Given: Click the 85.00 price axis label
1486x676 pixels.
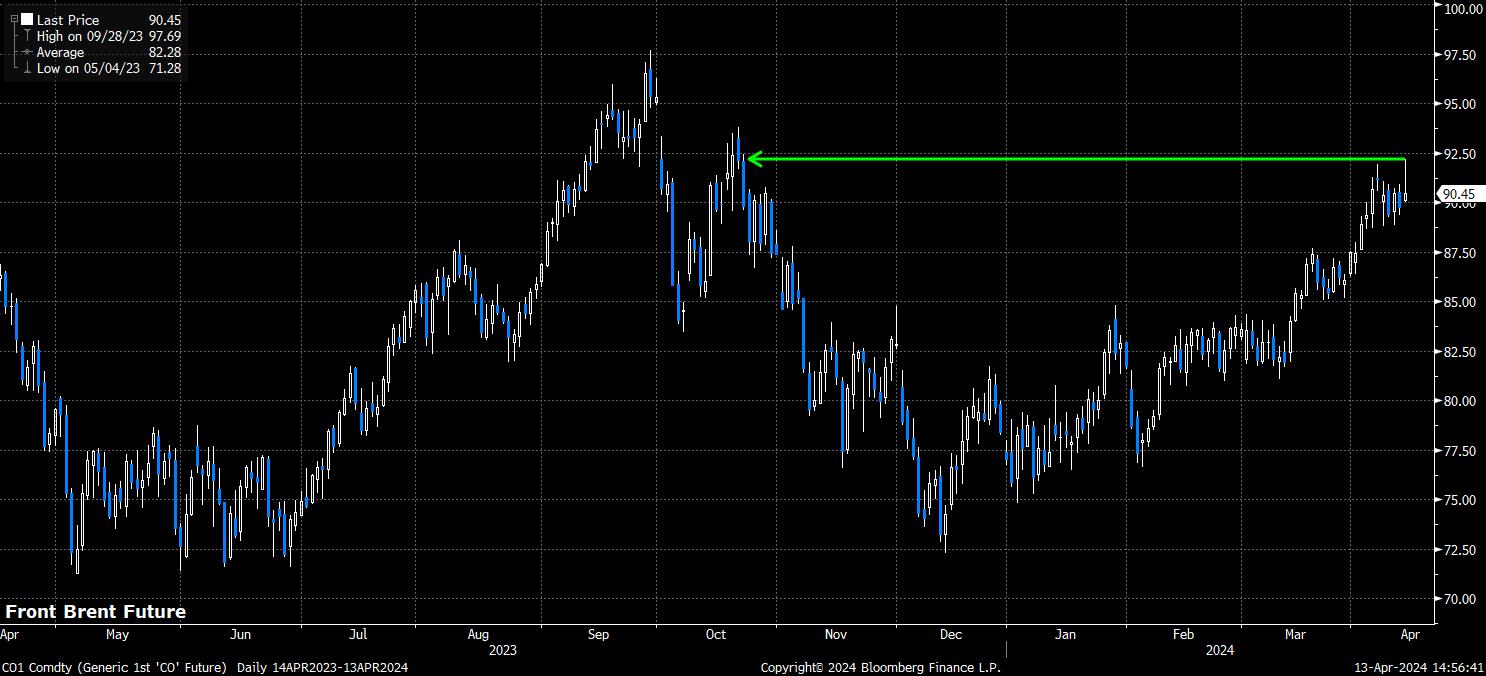Looking at the screenshot, I should point(1462,302).
